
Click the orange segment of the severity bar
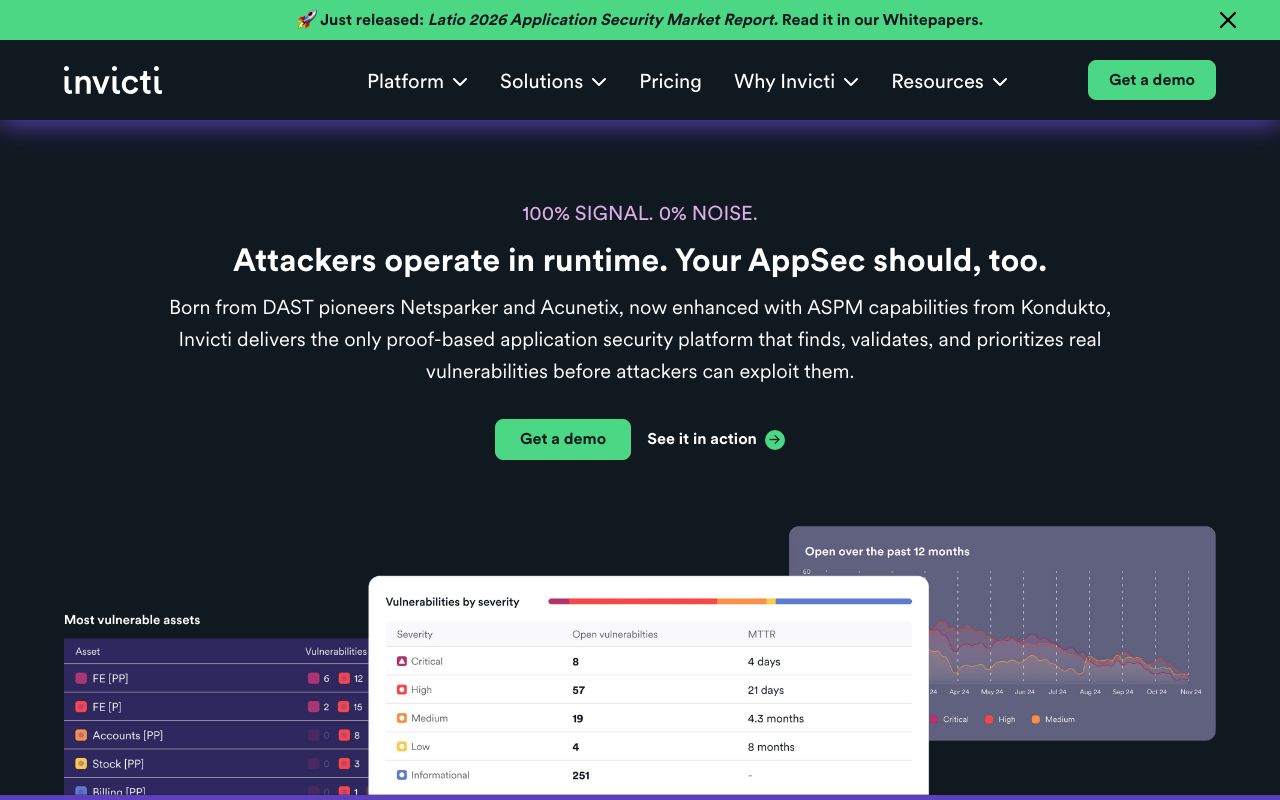point(742,601)
